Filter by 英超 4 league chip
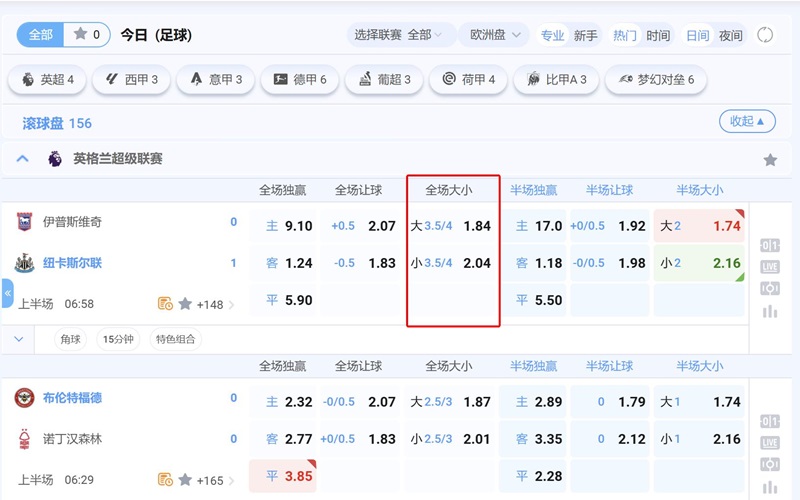This screenshot has width=800, height=500. 47,80
